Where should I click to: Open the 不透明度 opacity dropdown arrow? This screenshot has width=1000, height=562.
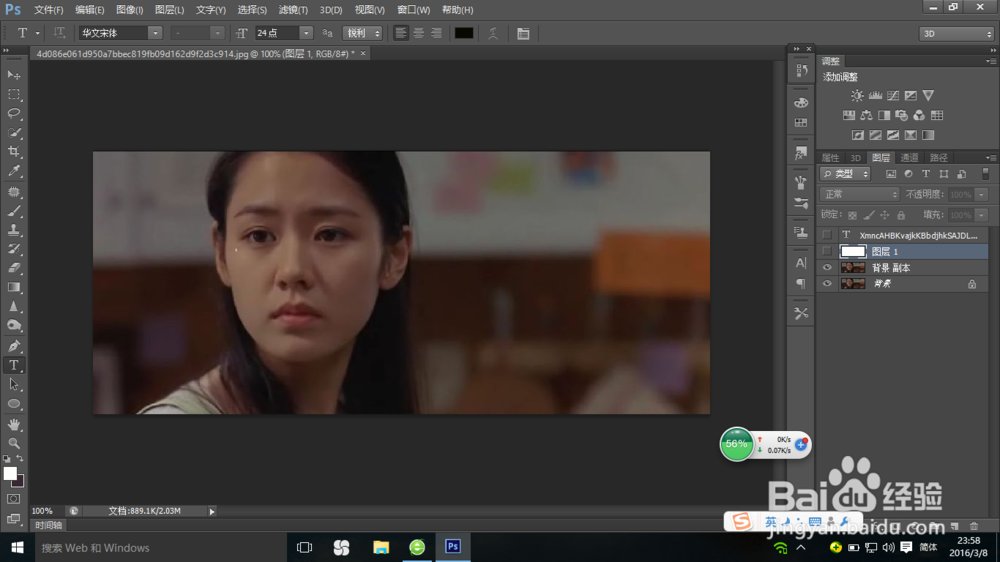(982, 195)
